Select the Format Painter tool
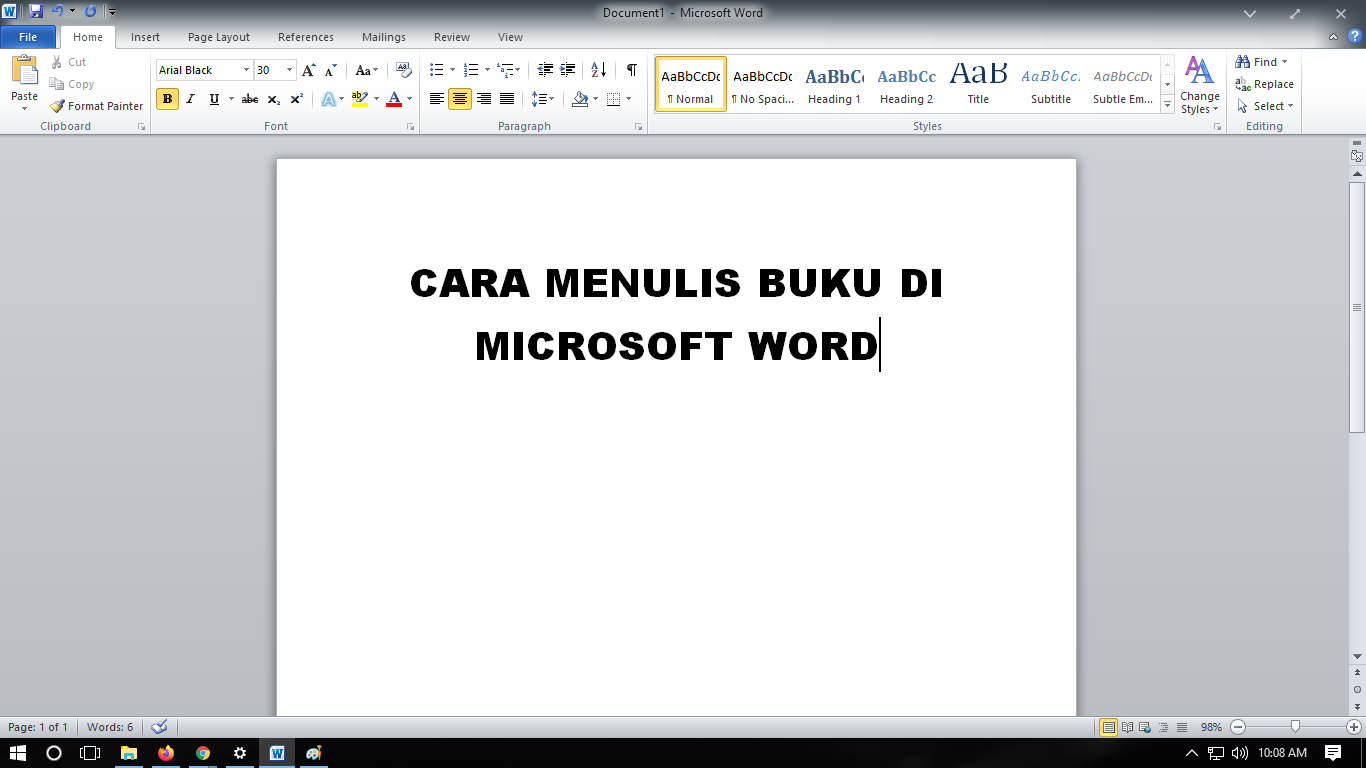This screenshot has width=1366, height=768. pos(96,106)
